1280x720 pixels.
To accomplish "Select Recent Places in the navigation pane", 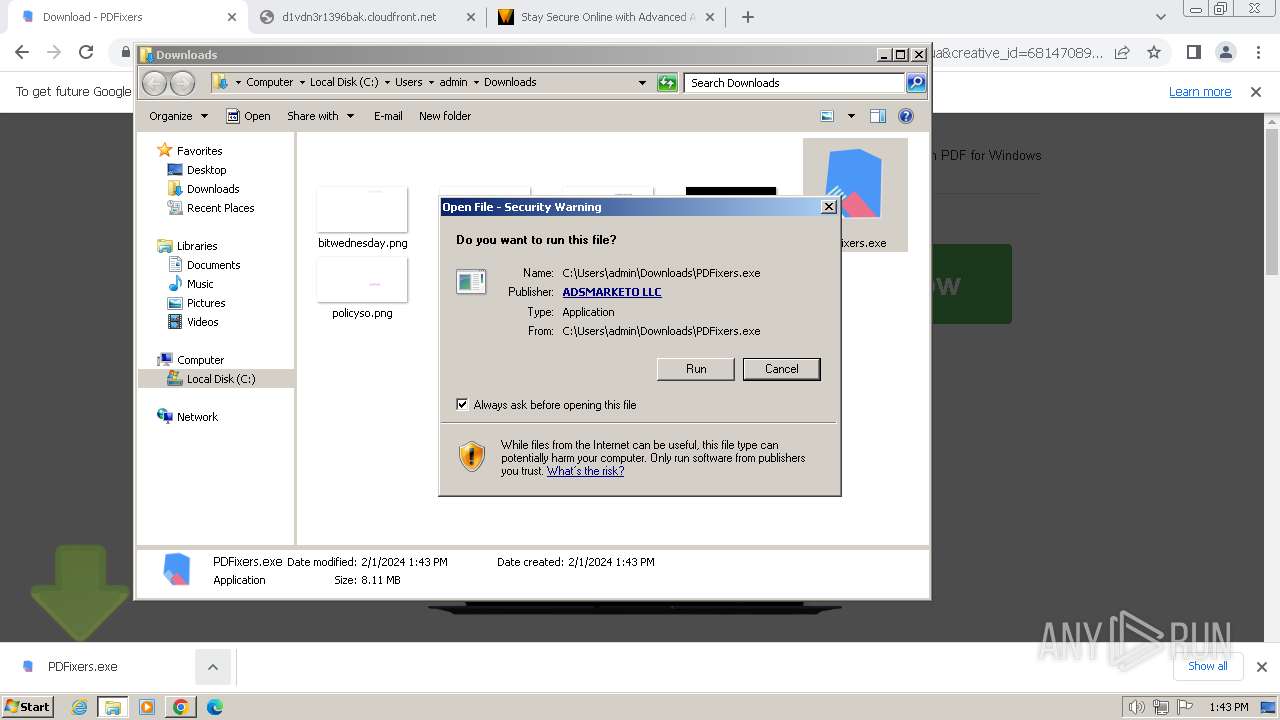I will click(211, 208).
